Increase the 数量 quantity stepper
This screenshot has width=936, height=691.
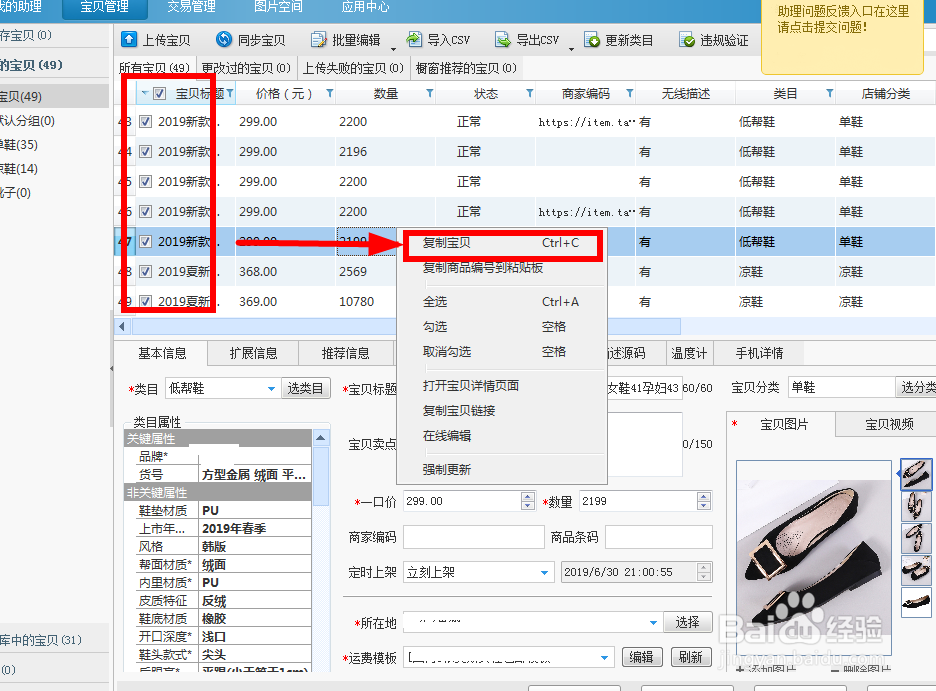(x=704, y=496)
